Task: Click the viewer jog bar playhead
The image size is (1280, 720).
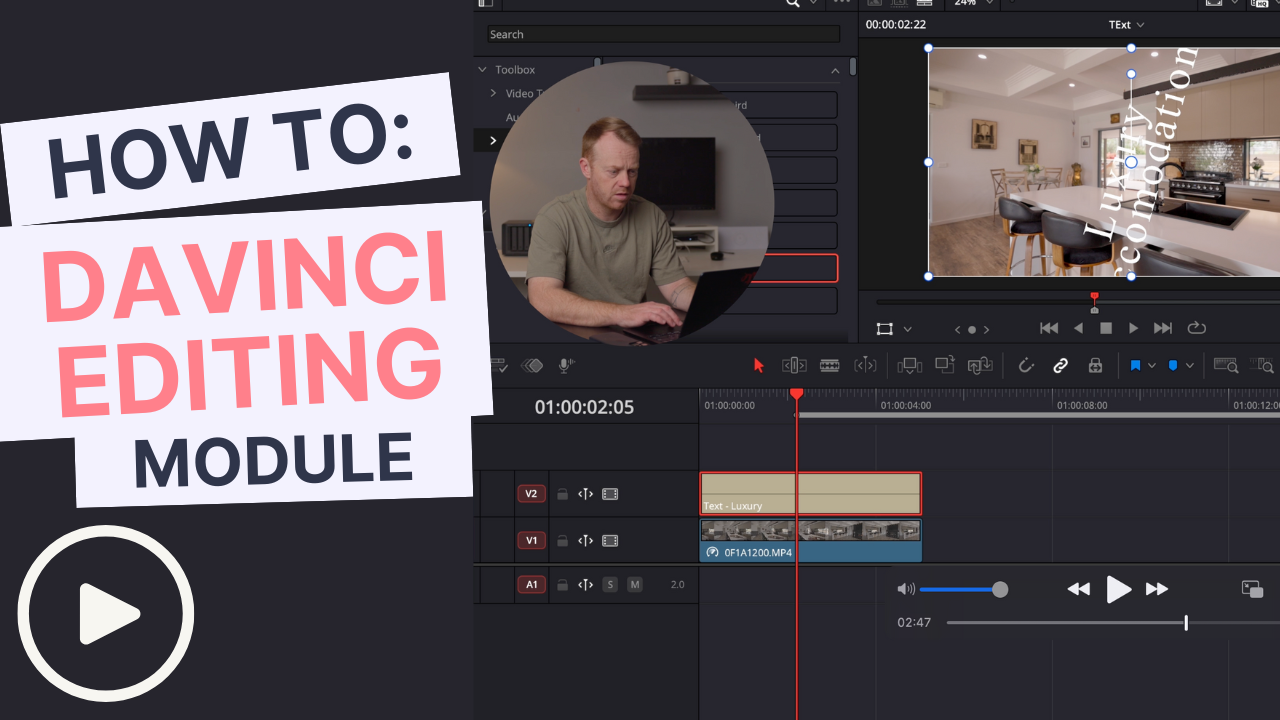Action: click(x=1094, y=302)
